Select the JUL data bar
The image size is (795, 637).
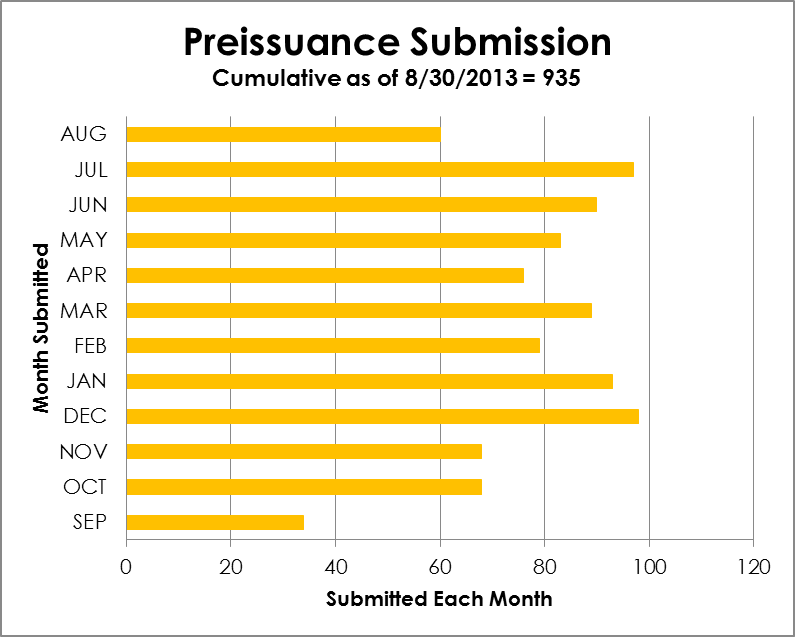coord(380,169)
